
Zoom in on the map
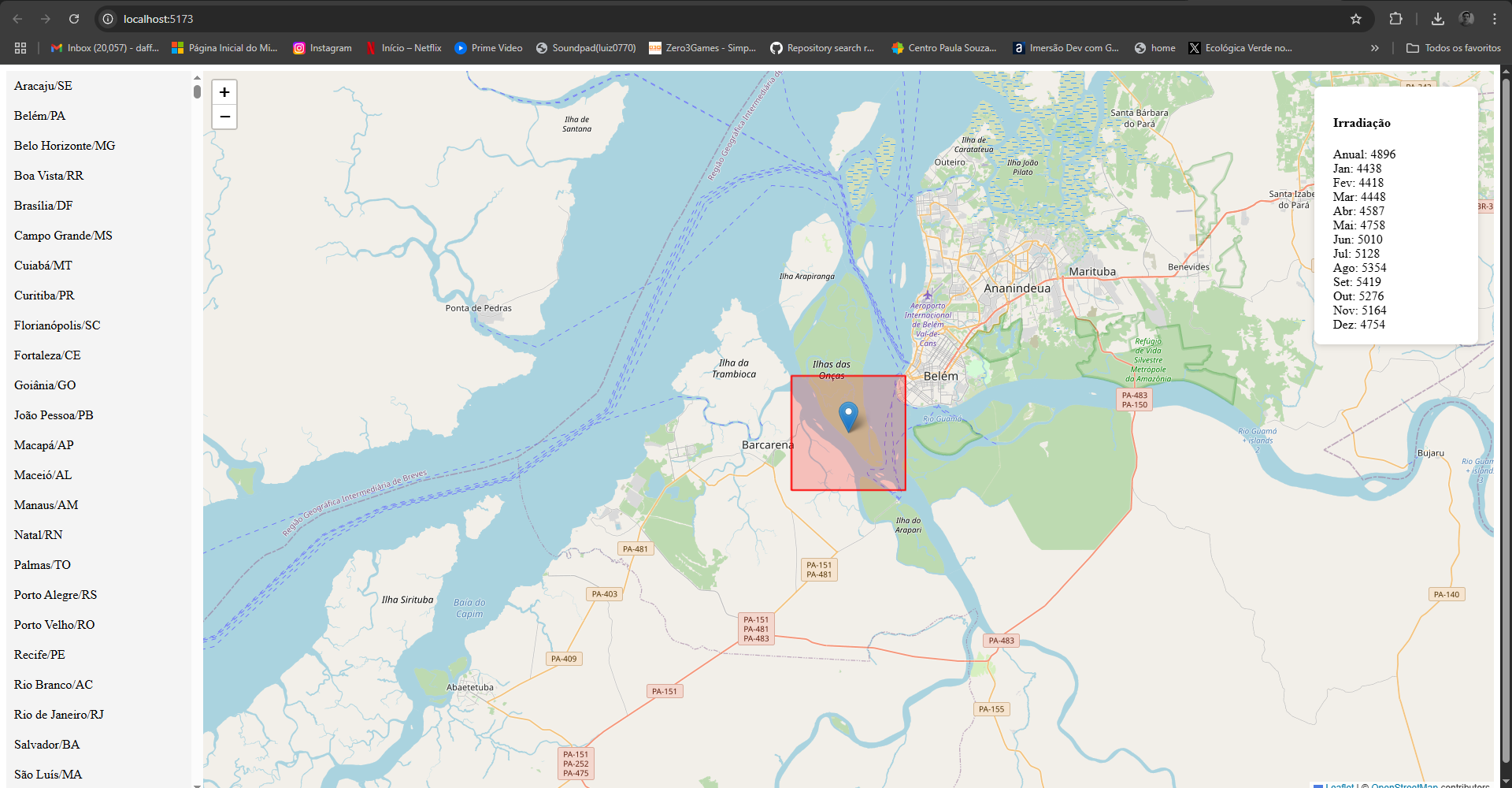click(x=224, y=92)
